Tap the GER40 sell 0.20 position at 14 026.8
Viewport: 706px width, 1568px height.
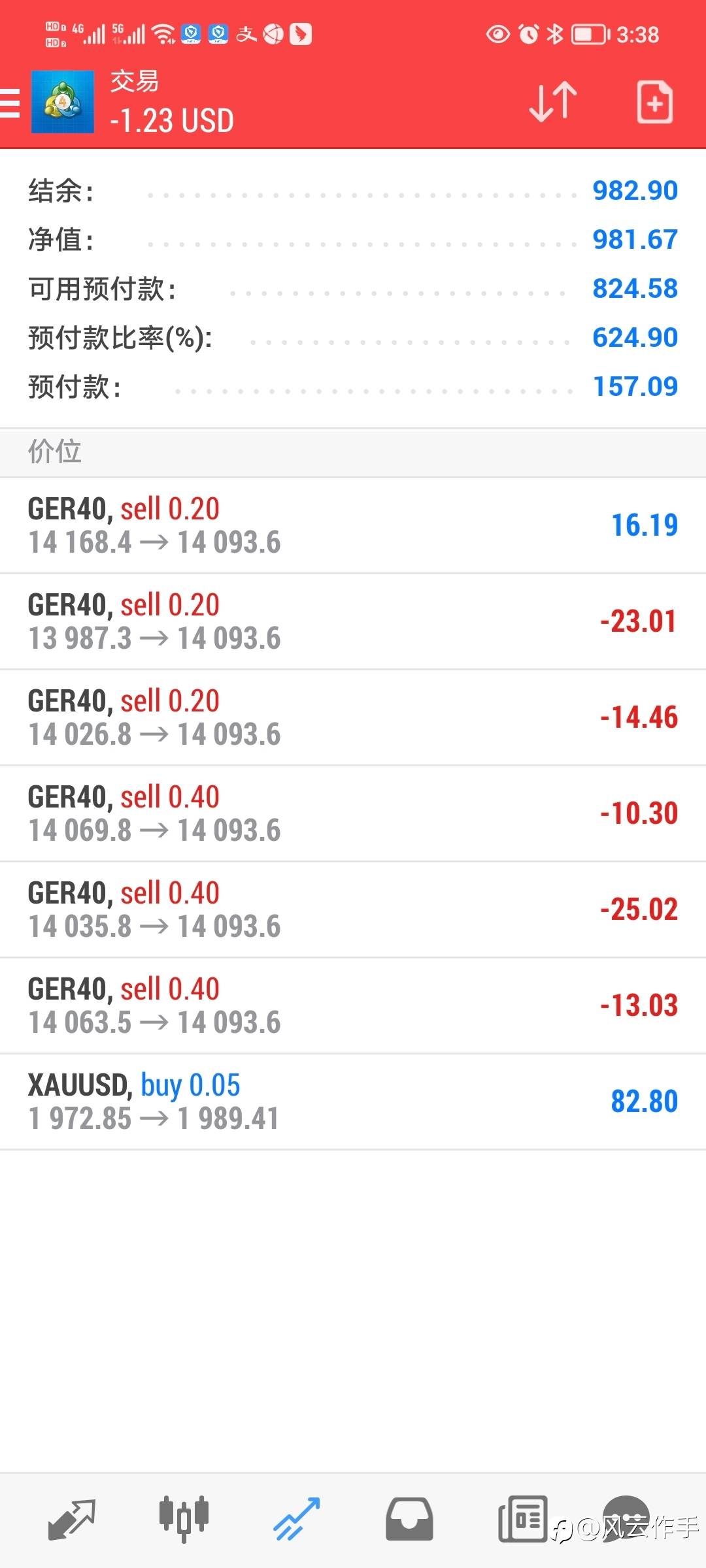353,718
